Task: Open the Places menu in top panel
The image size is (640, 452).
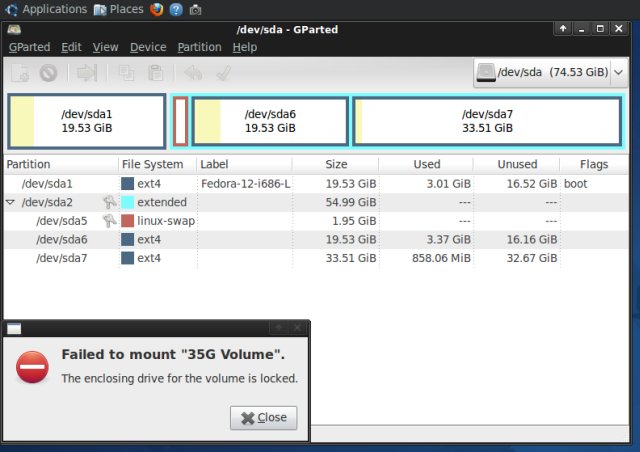Action: (x=118, y=9)
